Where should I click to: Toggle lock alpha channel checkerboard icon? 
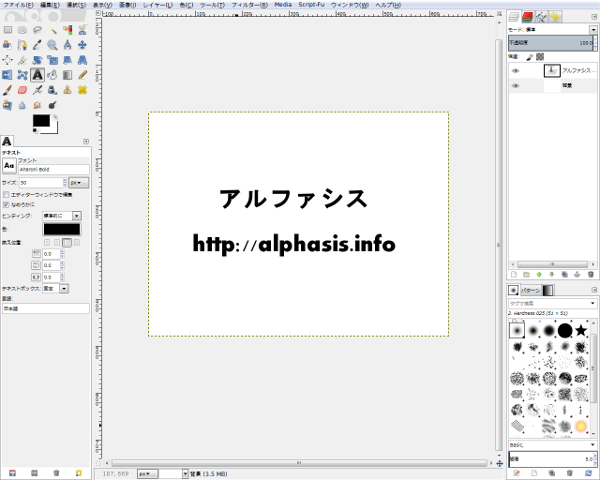[540, 57]
